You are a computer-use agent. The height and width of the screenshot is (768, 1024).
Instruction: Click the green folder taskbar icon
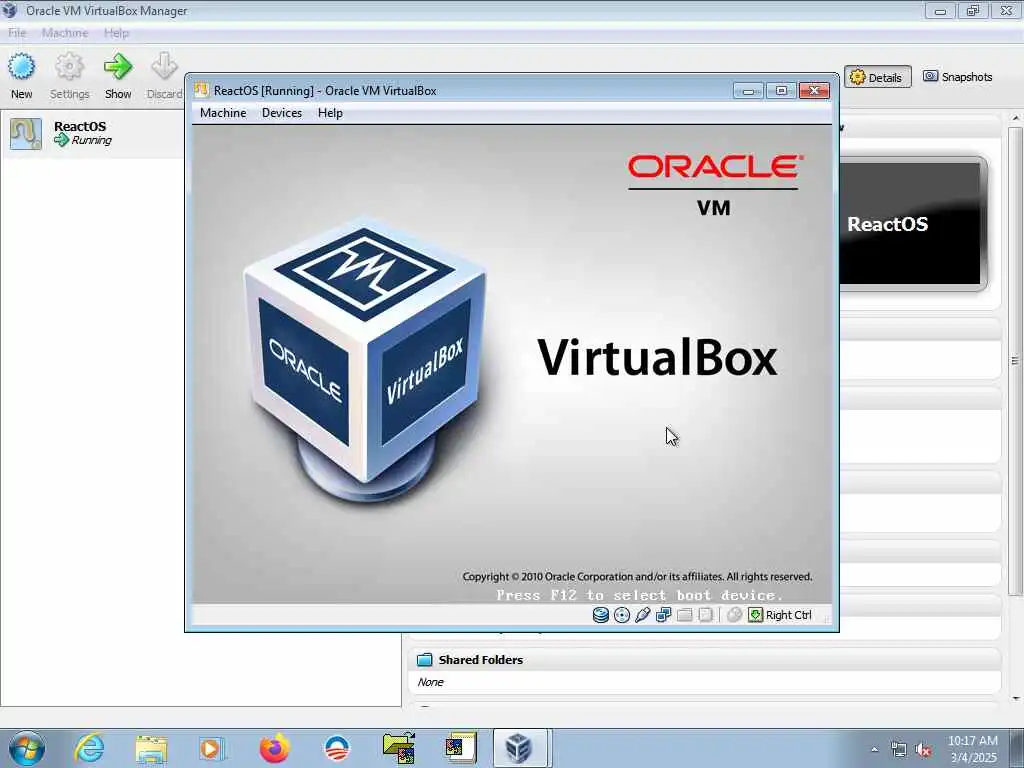tap(398, 748)
